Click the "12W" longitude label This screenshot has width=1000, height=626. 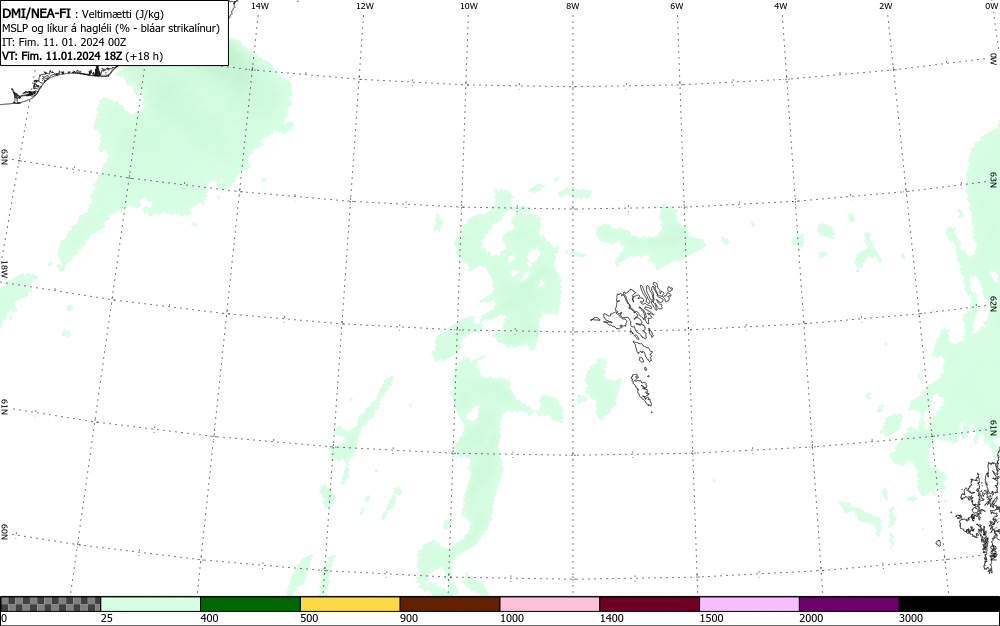364,6
